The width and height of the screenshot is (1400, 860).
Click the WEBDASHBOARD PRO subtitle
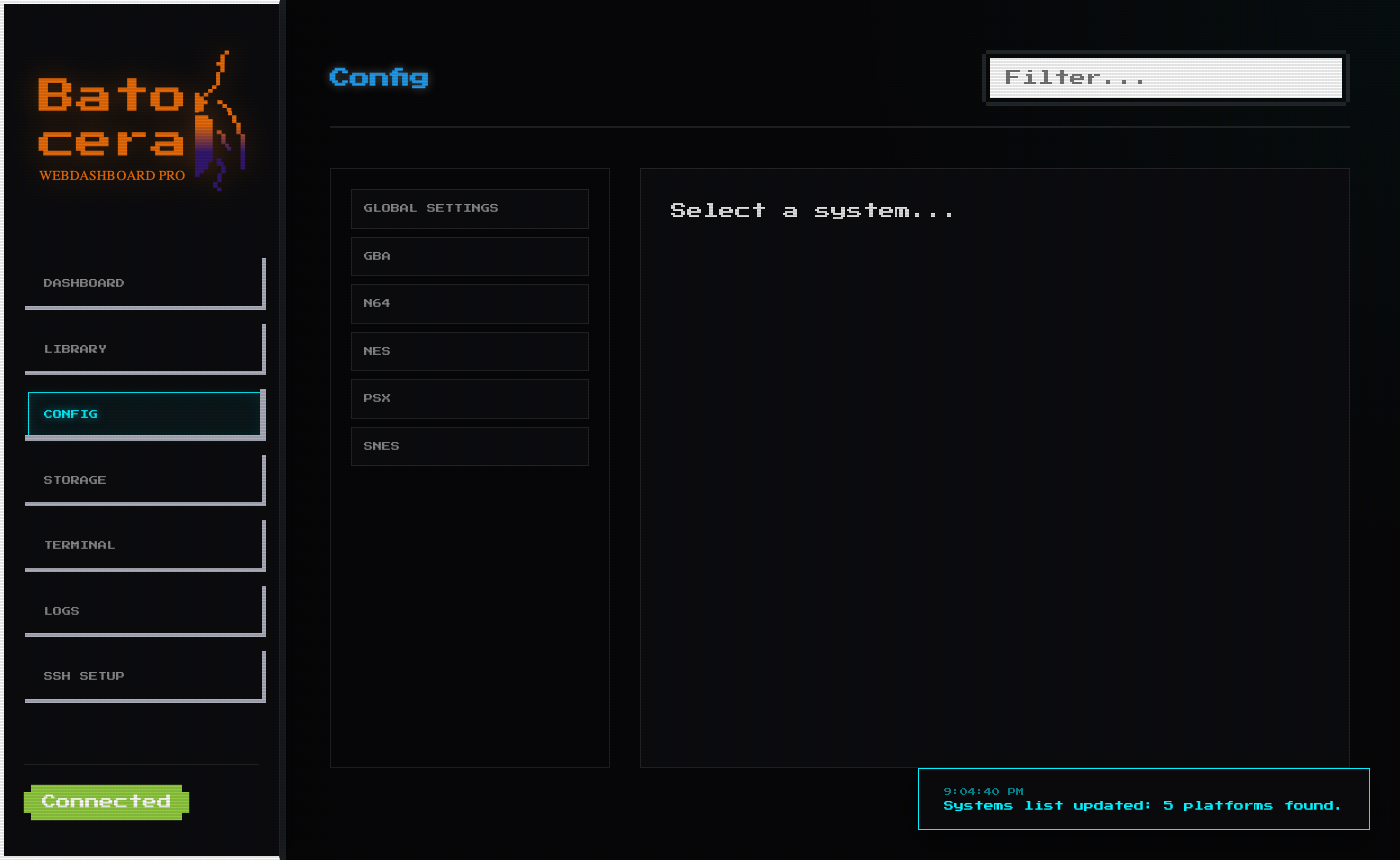pos(112,176)
